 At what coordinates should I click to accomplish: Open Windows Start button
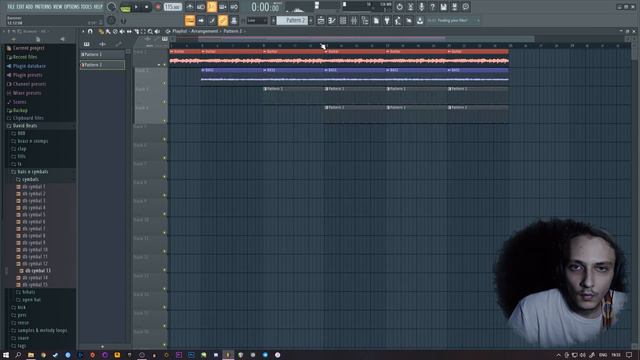tap(6, 355)
